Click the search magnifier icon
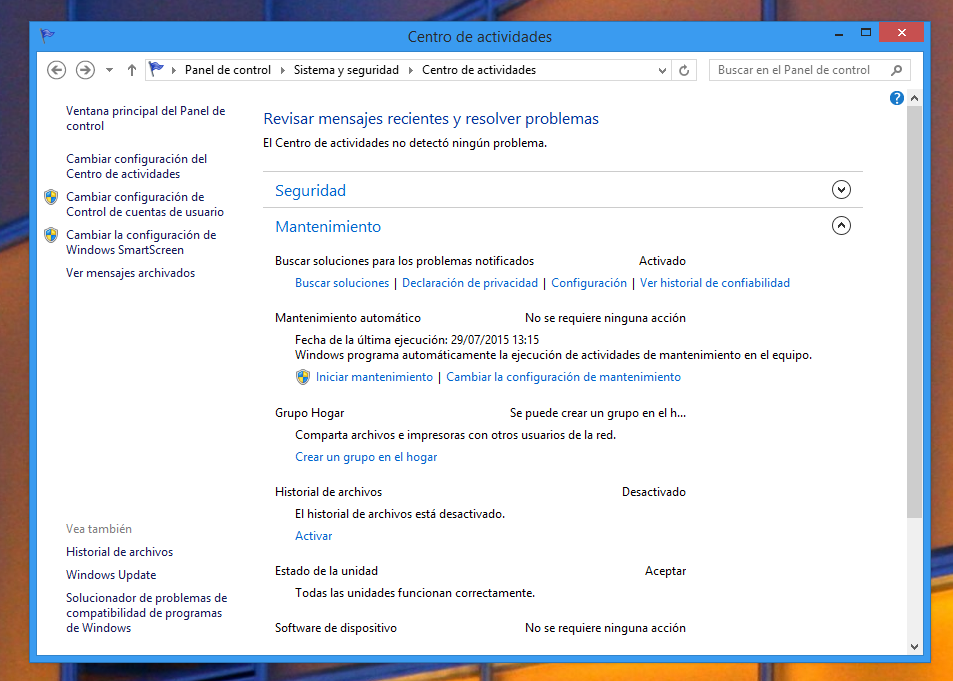The width and height of the screenshot is (953, 681). coord(896,70)
